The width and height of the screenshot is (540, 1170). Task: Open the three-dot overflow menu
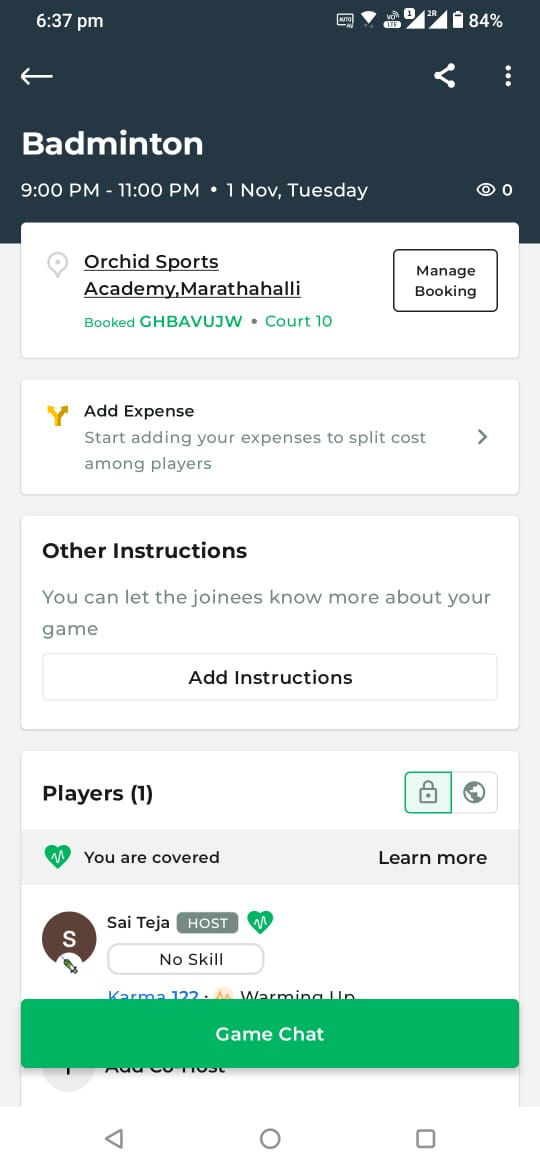point(508,75)
